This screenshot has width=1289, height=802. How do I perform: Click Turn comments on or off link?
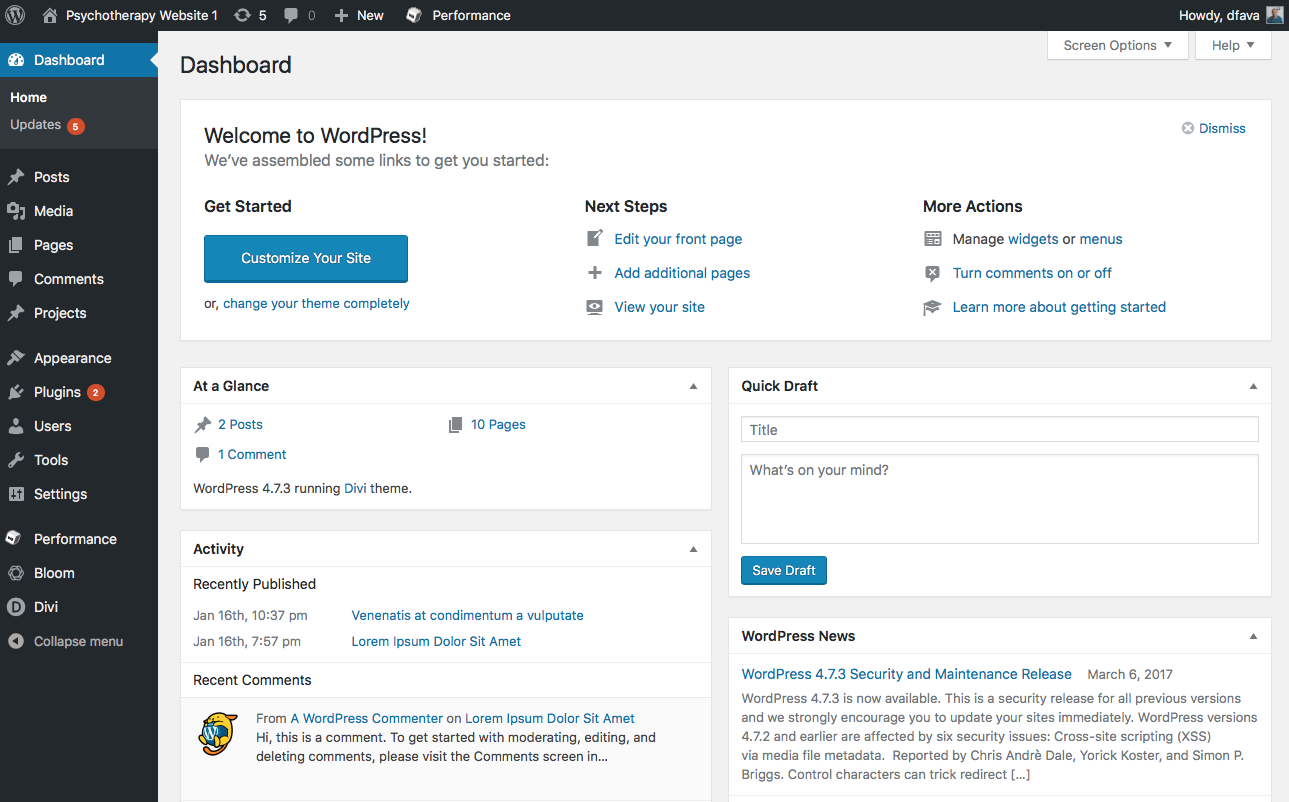click(1032, 273)
